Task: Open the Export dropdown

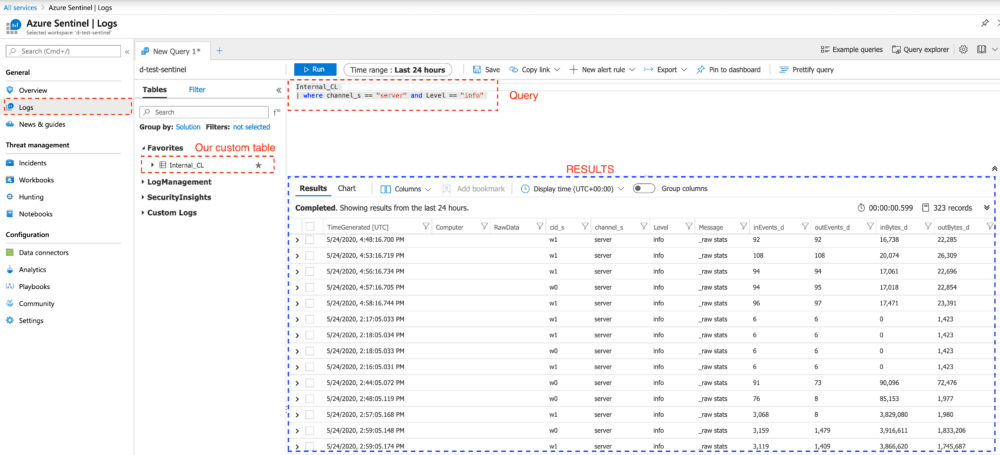Action: click(x=665, y=70)
